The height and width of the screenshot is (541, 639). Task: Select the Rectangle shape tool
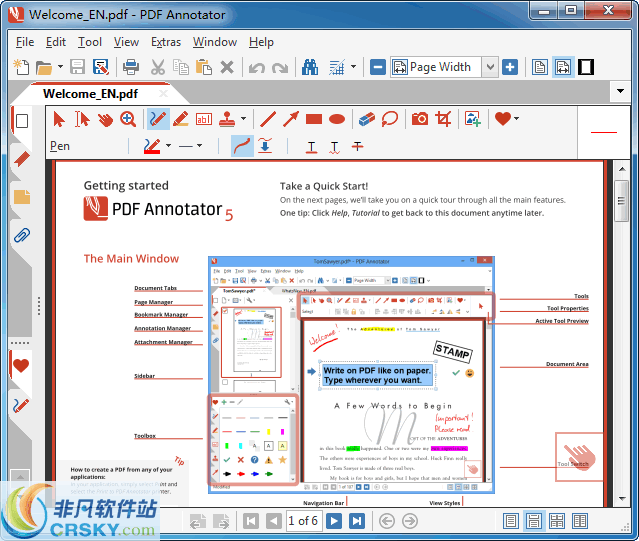[x=314, y=119]
